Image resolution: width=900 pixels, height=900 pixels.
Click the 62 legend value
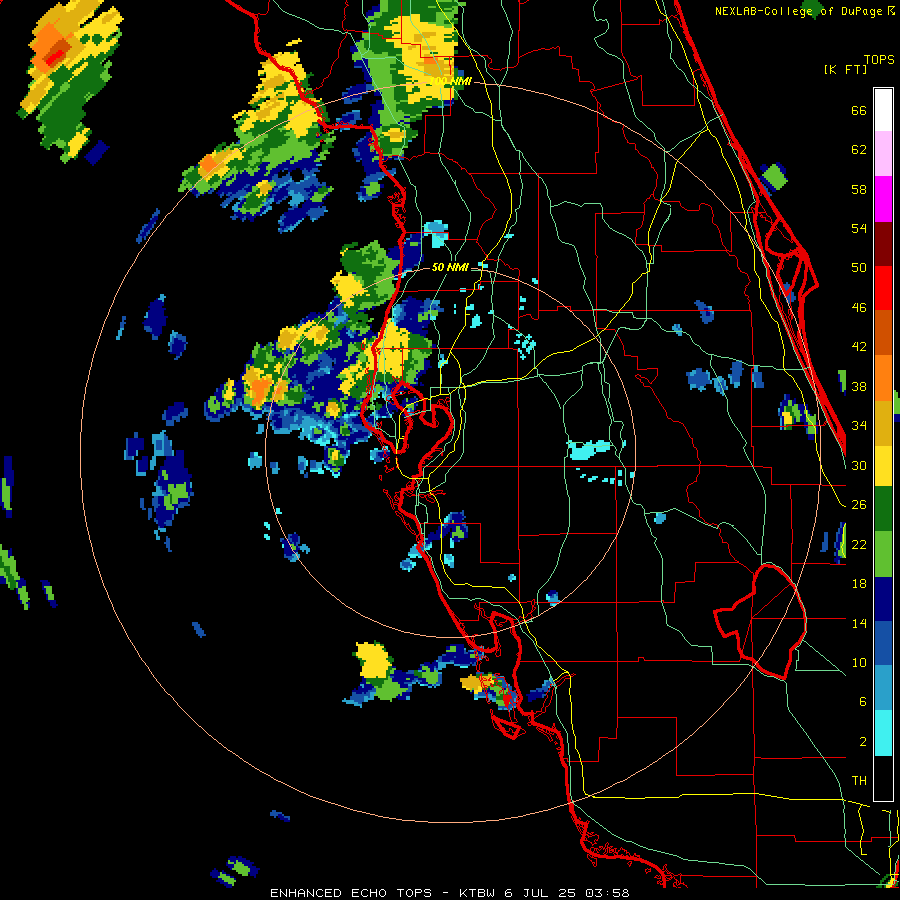859,150
